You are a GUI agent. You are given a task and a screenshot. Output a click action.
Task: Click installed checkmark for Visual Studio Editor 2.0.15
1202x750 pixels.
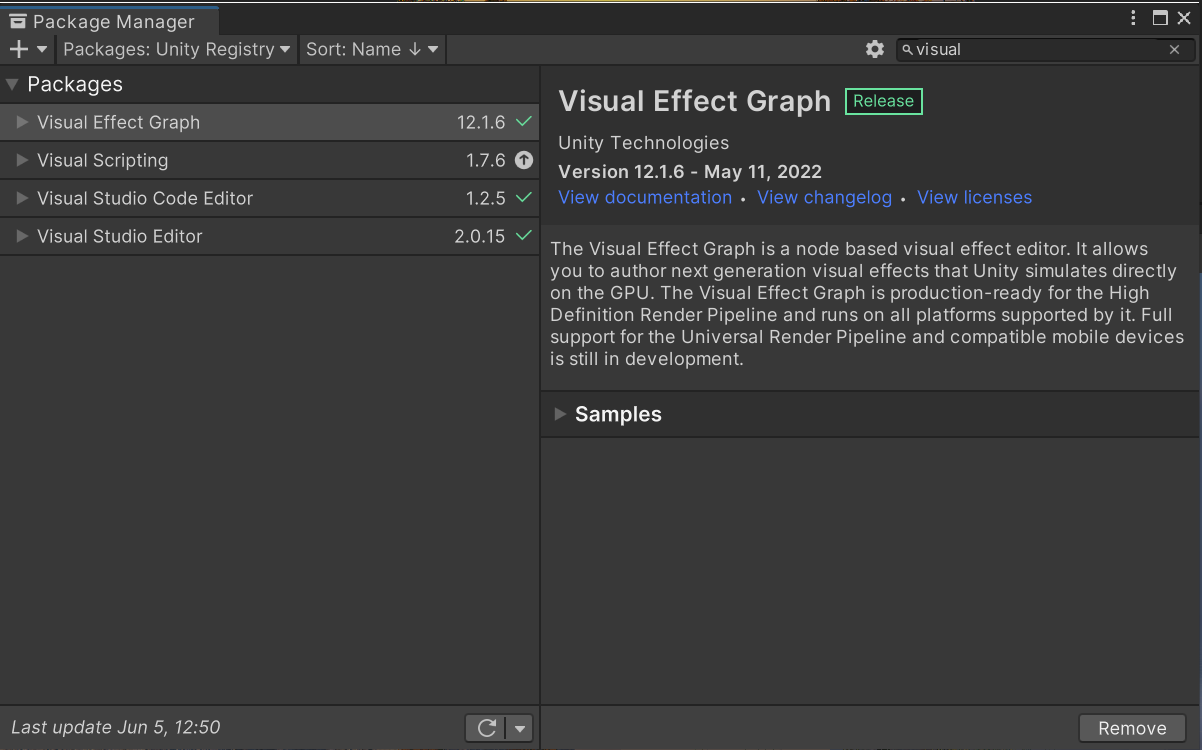pos(523,236)
